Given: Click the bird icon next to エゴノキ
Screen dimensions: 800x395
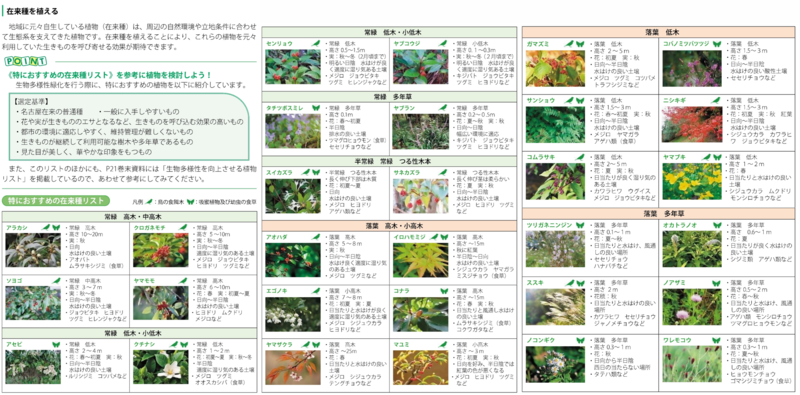Looking at the screenshot, I should tap(316, 290).
